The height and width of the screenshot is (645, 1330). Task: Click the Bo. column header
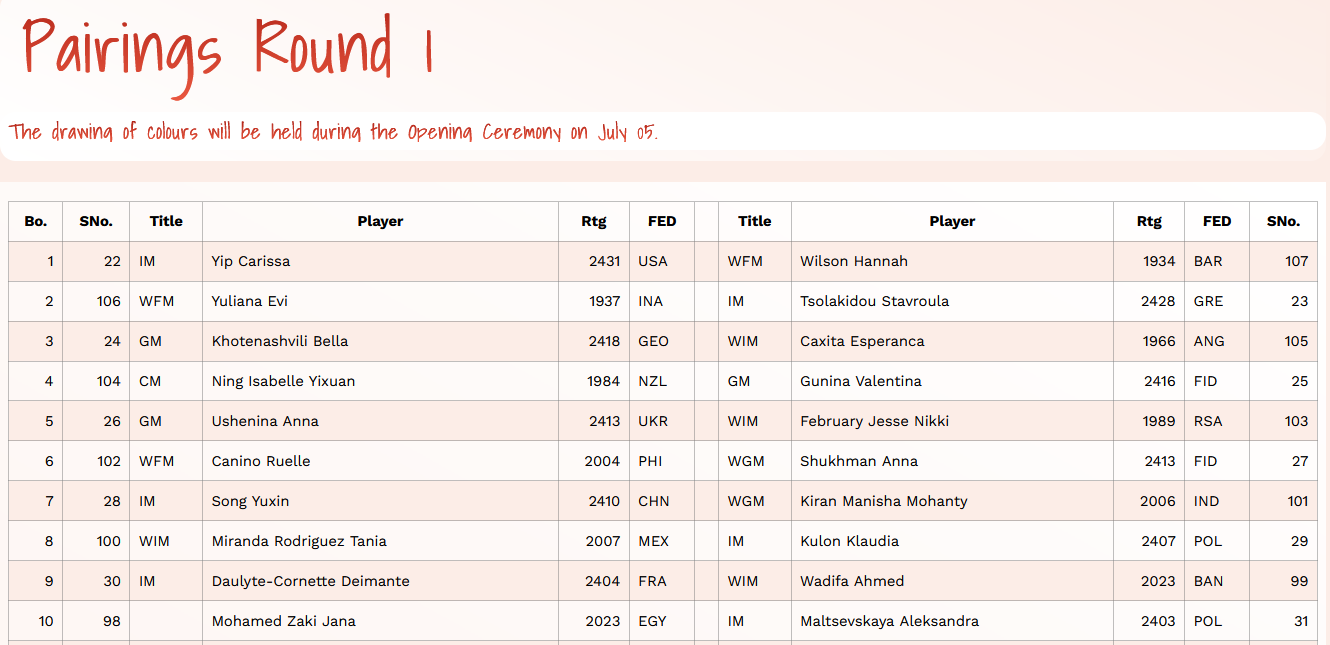click(36, 221)
